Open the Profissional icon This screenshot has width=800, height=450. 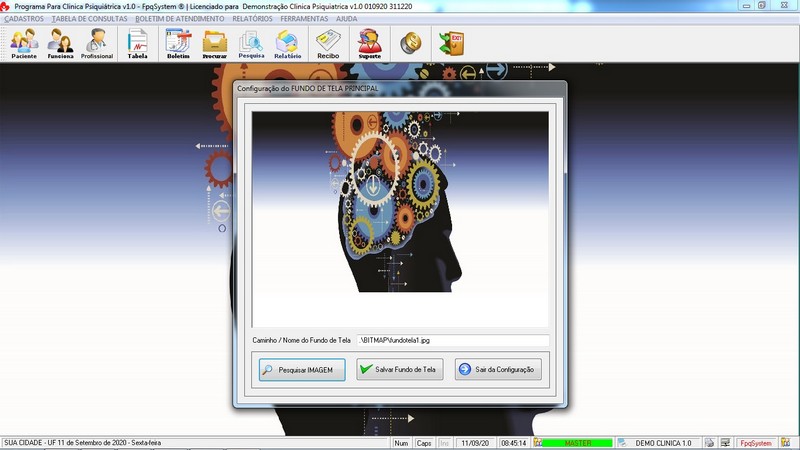pos(96,44)
